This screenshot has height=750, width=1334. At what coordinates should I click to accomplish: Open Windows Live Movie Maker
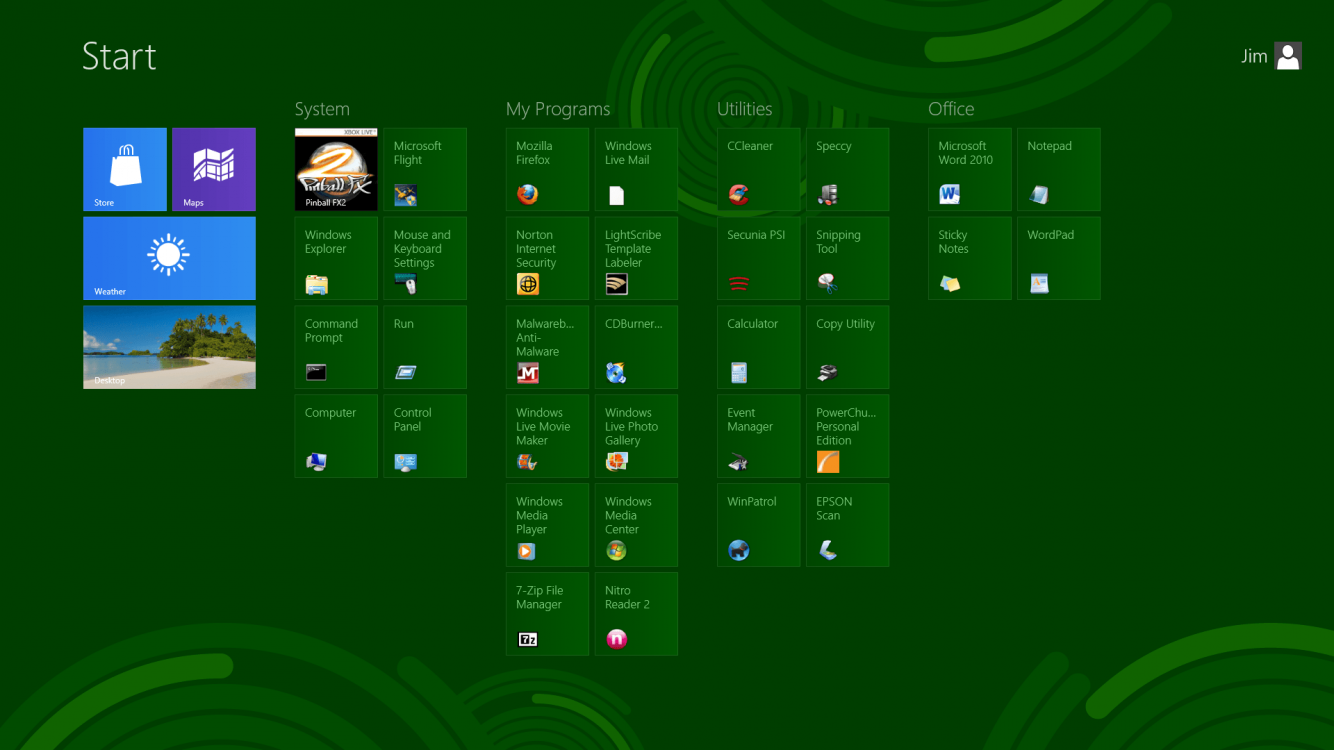coord(547,436)
